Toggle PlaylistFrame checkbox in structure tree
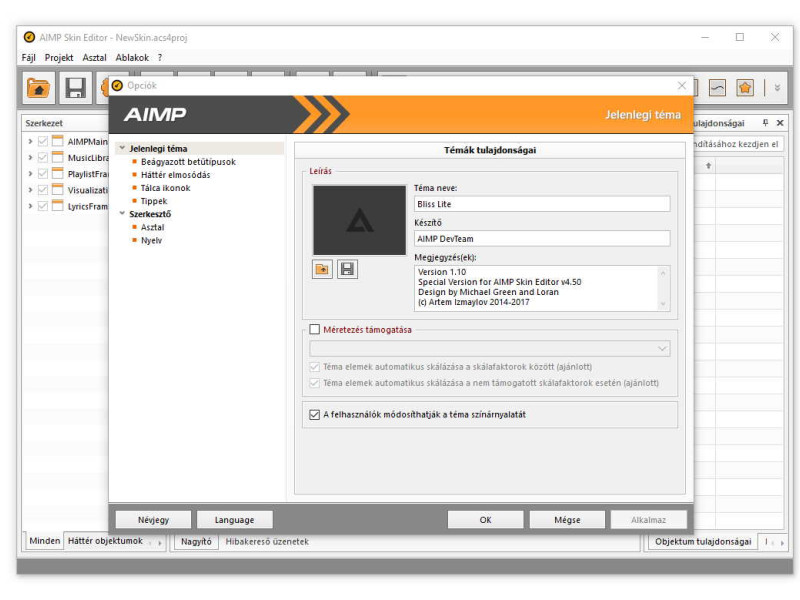 [43, 174]
